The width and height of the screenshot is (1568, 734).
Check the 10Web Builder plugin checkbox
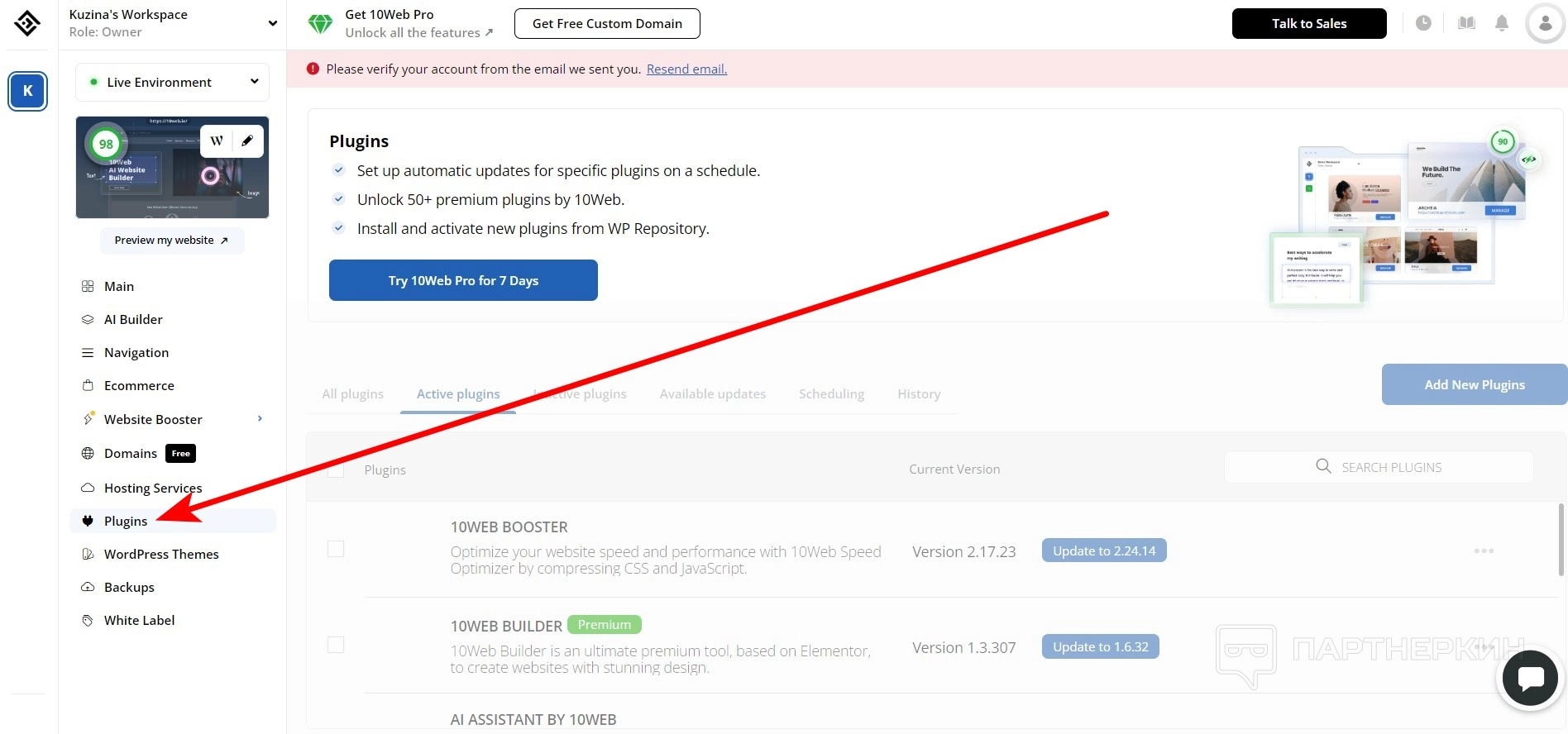click(x=336, y=645)
